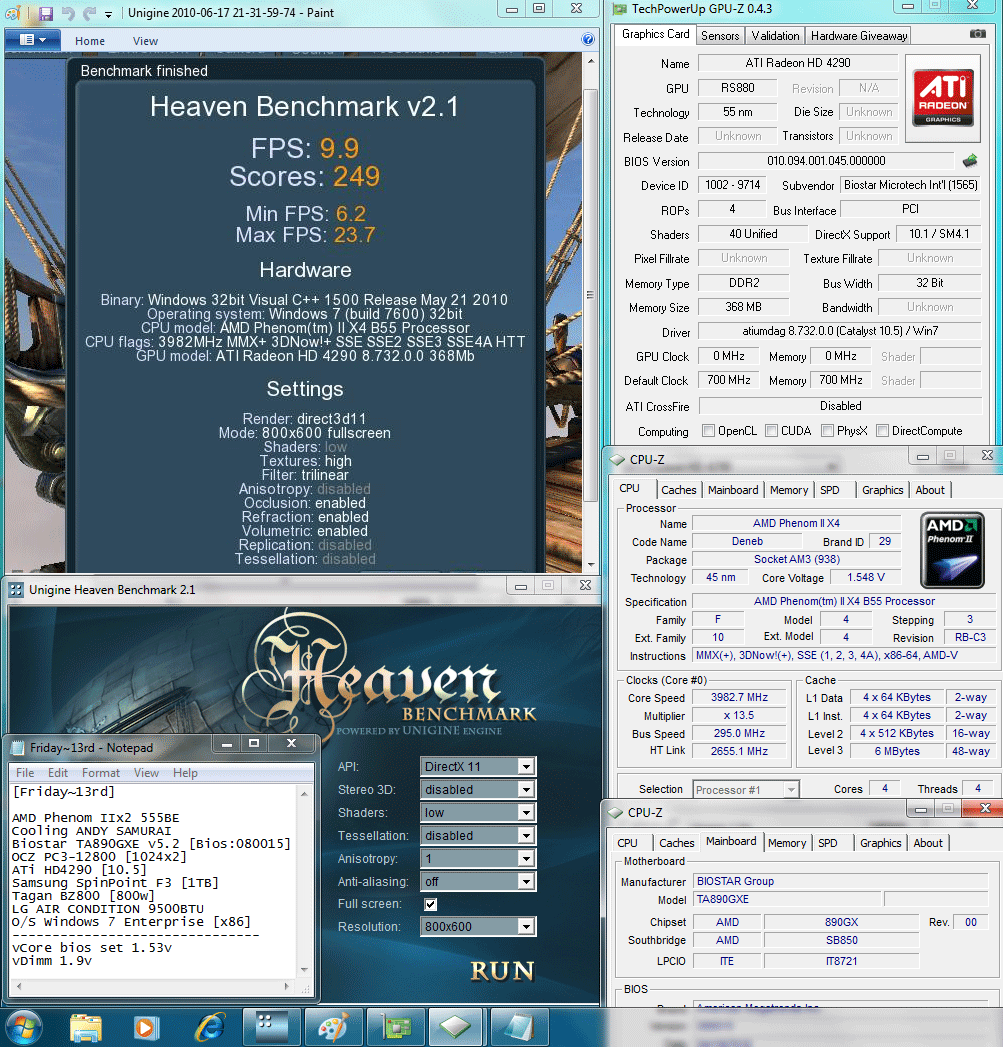This screenshot has height=1047, width=1003.
Task: Toggle the PhysX computing checkbox
Action: coord(827,431)
